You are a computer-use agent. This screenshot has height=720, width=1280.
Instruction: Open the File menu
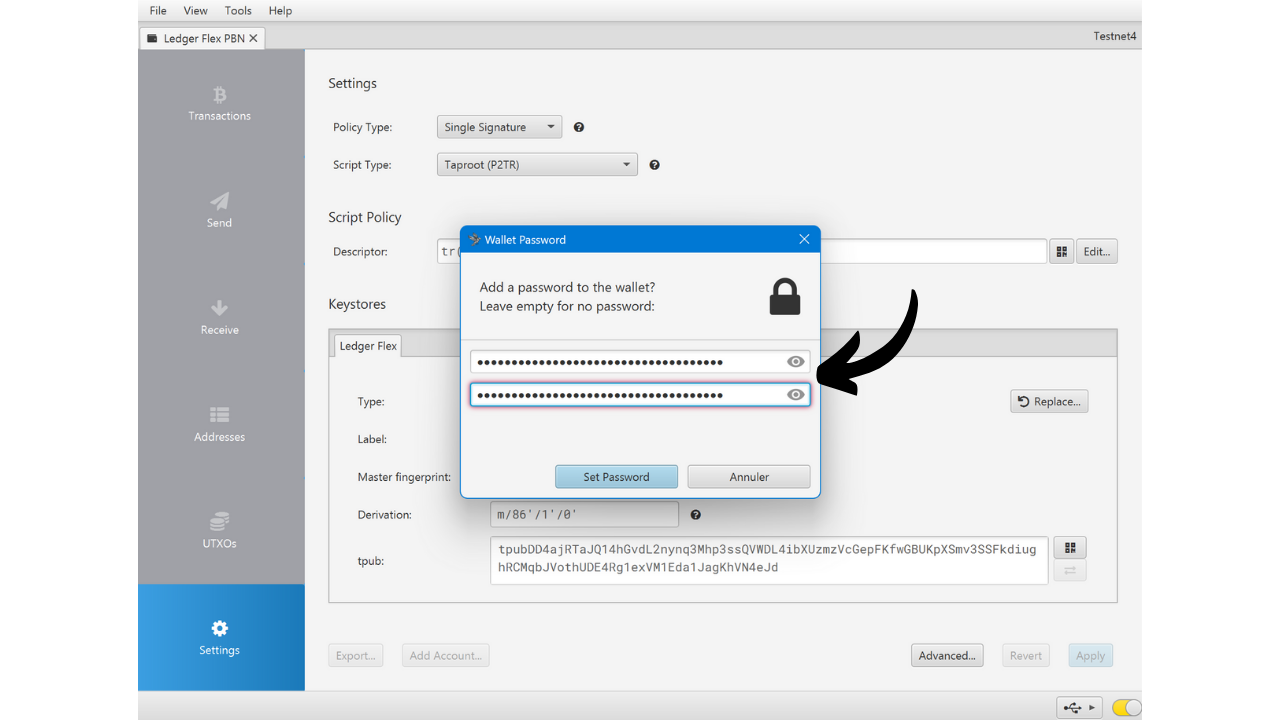point(158,10)
